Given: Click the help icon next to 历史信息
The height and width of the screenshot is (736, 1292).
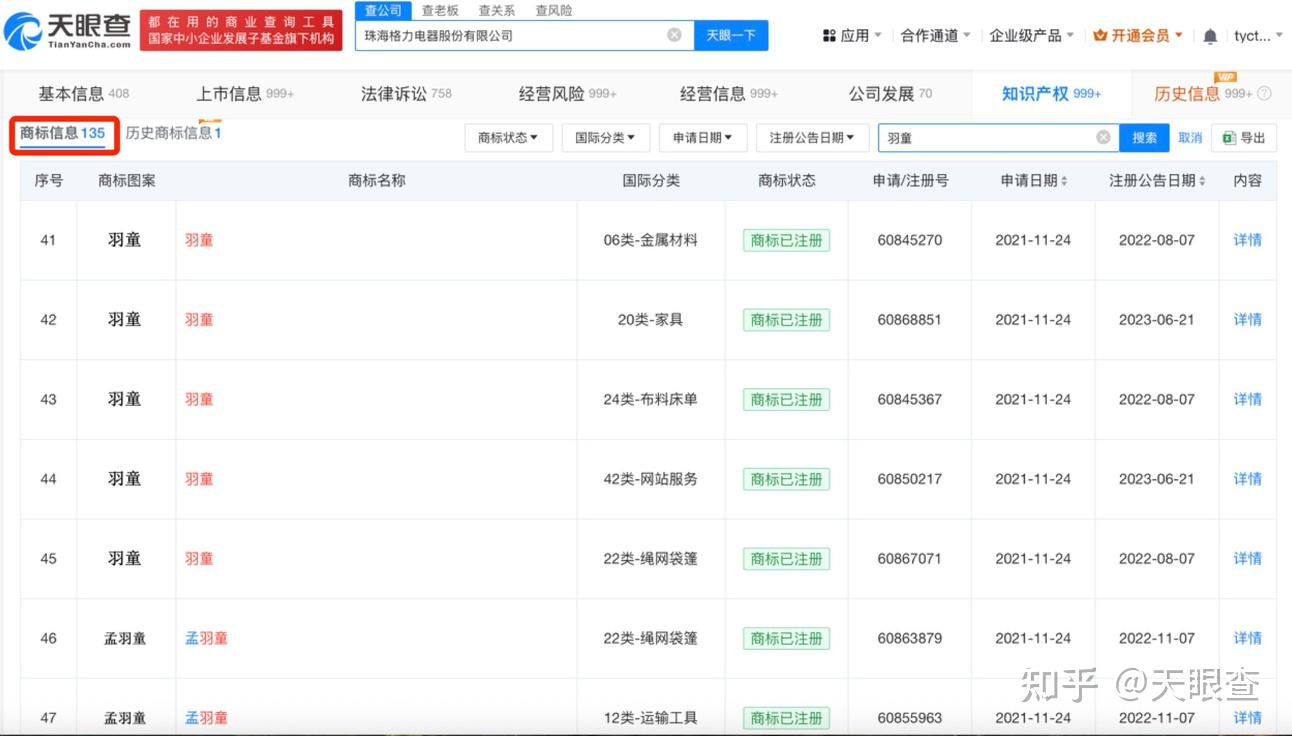Looking at the screenshot, I should 1264,94.
